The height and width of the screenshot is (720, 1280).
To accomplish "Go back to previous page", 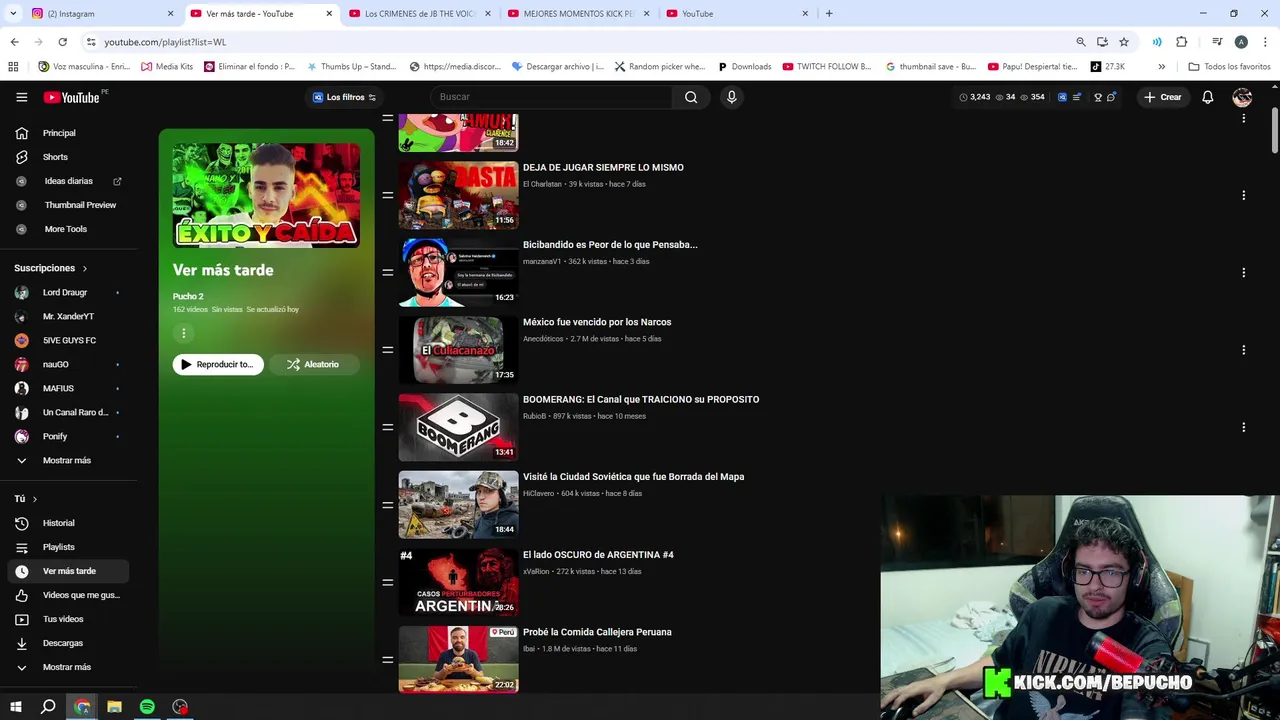I will point(14,42).
